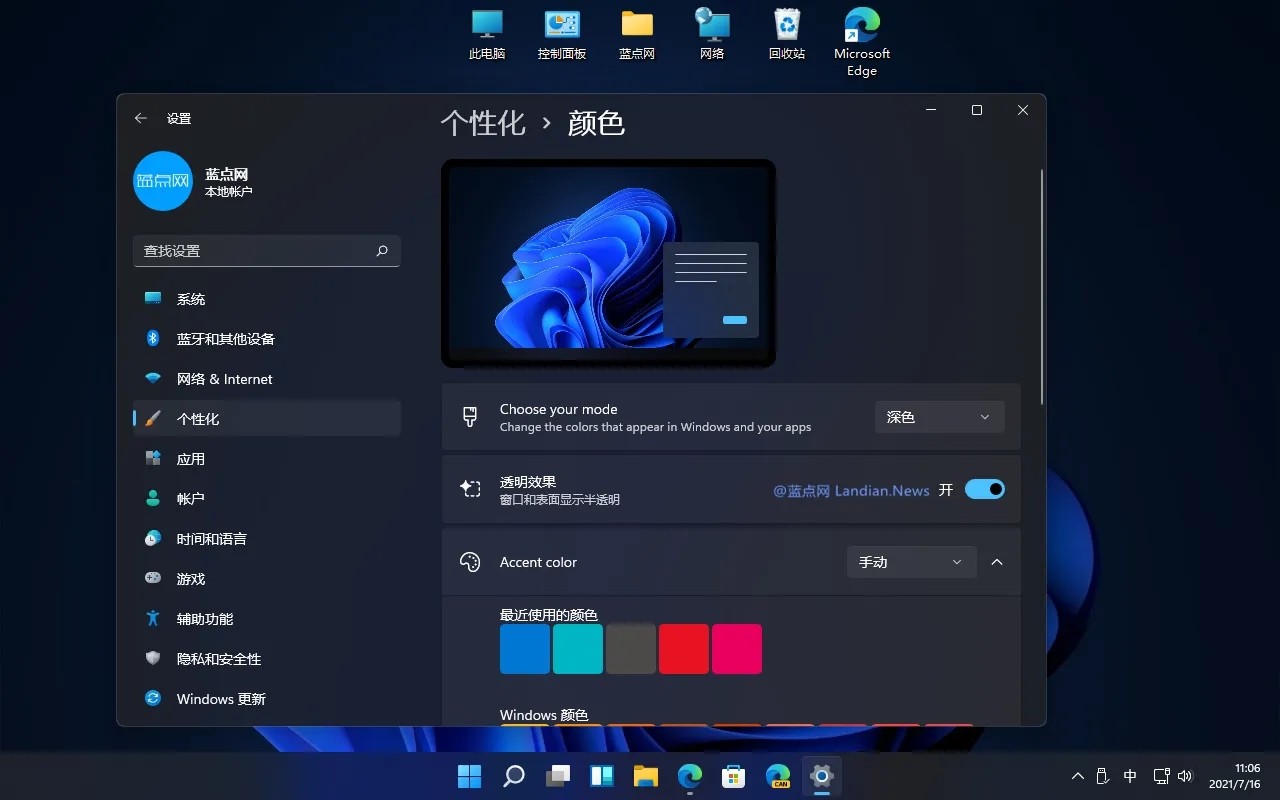Image resolution: width=1280 pixels, height=800 pixels.
Task: Open 应用 settings category
Action: coord(267,459)
